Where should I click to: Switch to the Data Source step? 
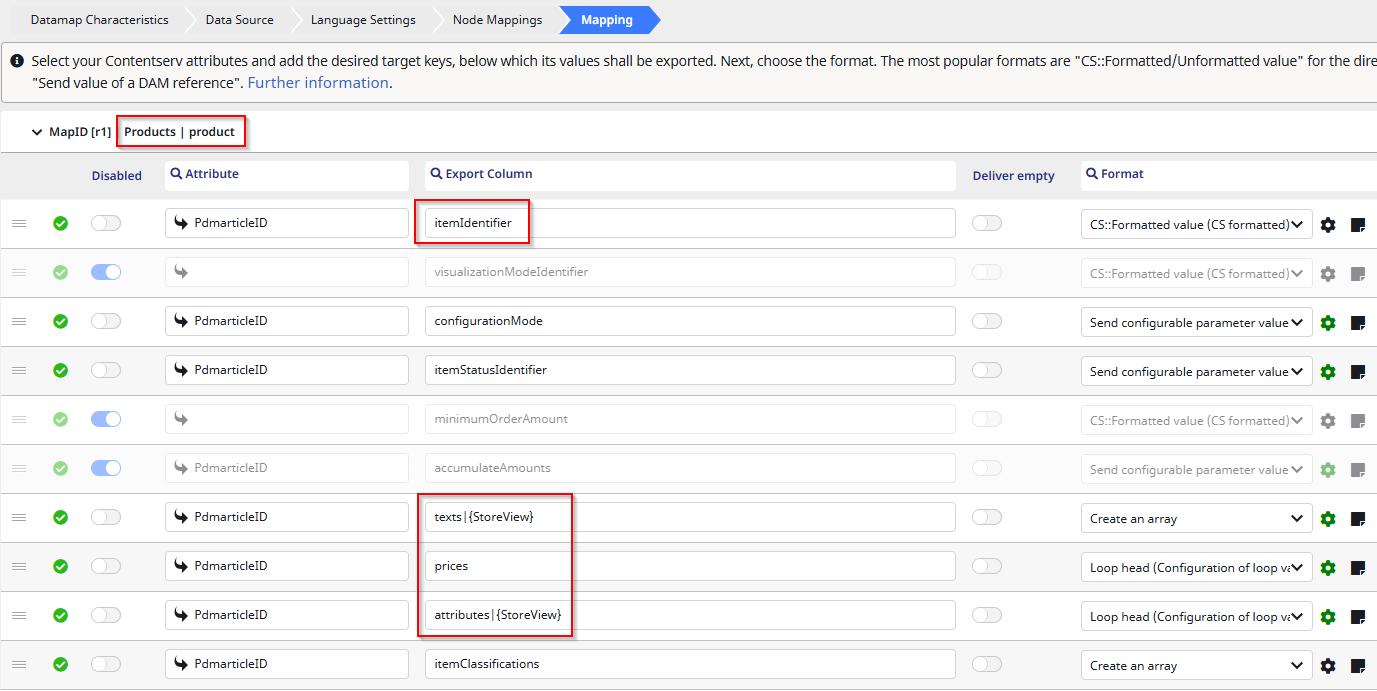pyautogui.click(x=238, y=19)
